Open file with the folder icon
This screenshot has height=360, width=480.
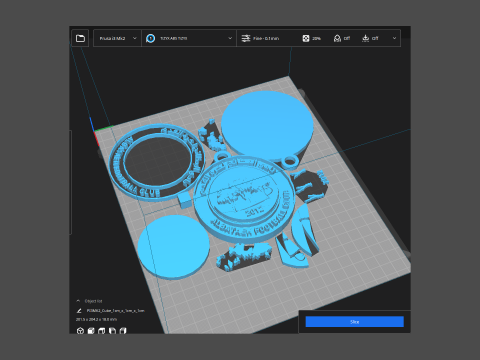[80, 38]
